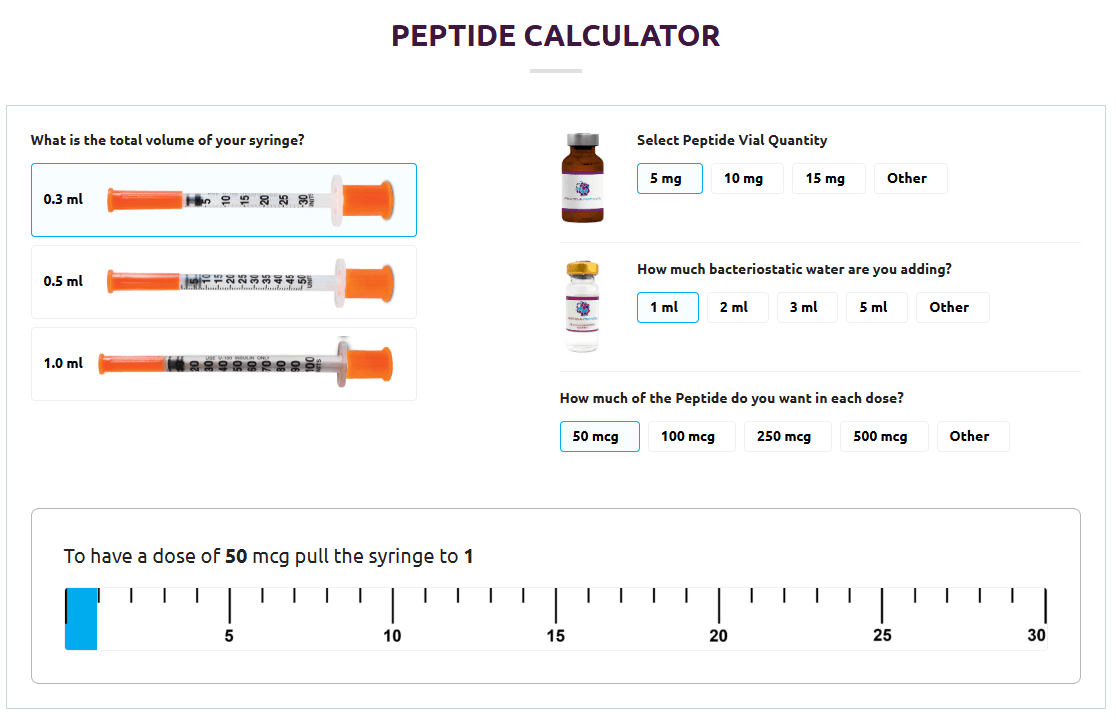Screen dimensions: 1116x722
Task: Pick the 500 mcg dose
Action: (884, 436)
